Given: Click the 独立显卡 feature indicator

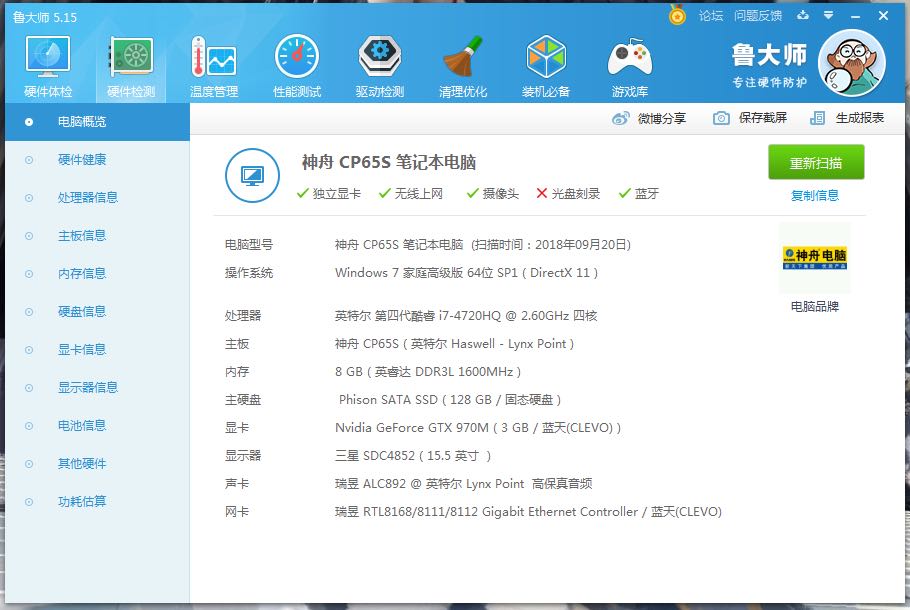Looking at the screenshot, I should [328, 193].
